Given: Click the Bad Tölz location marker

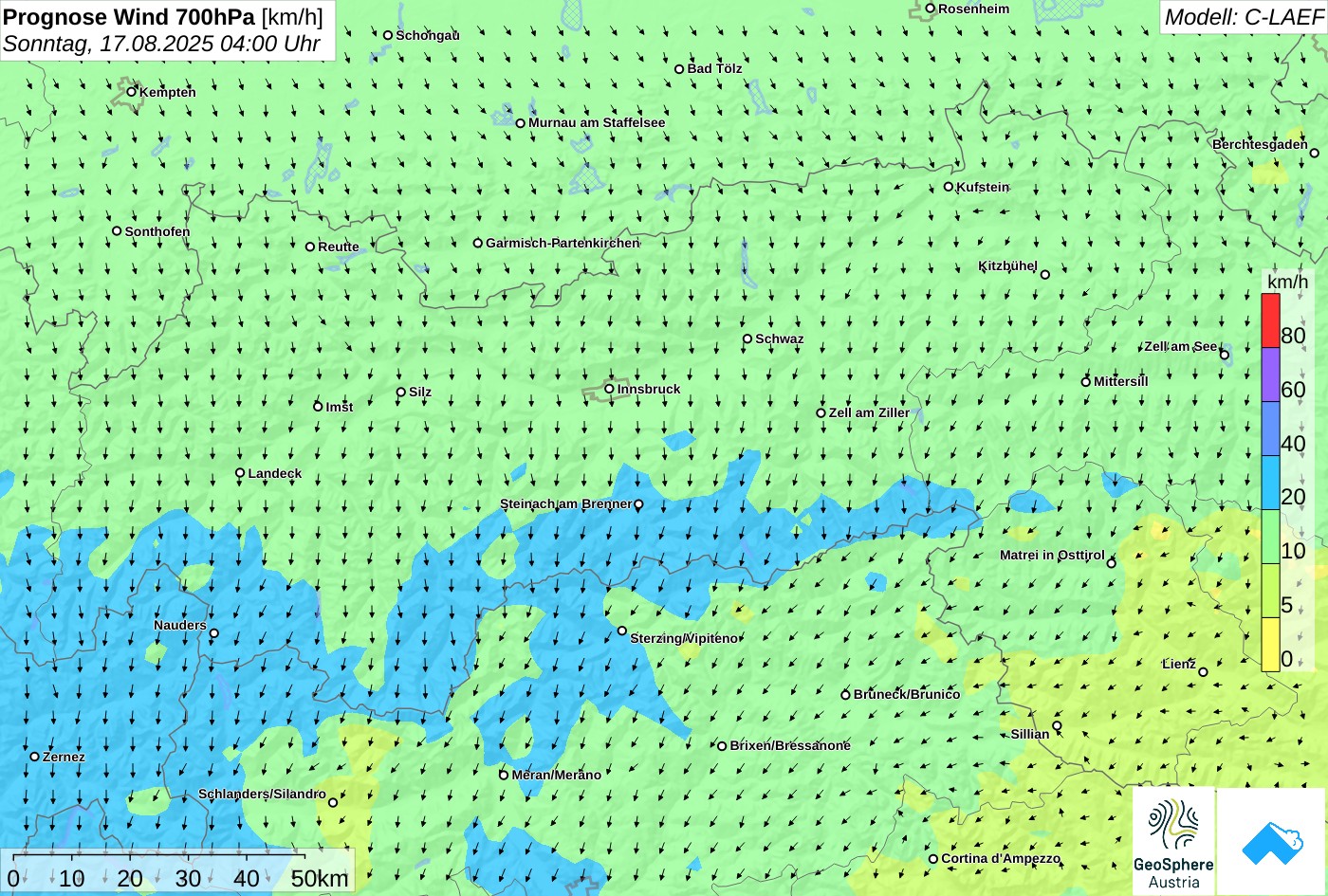Looking at the screenshot, I should 679,69.
